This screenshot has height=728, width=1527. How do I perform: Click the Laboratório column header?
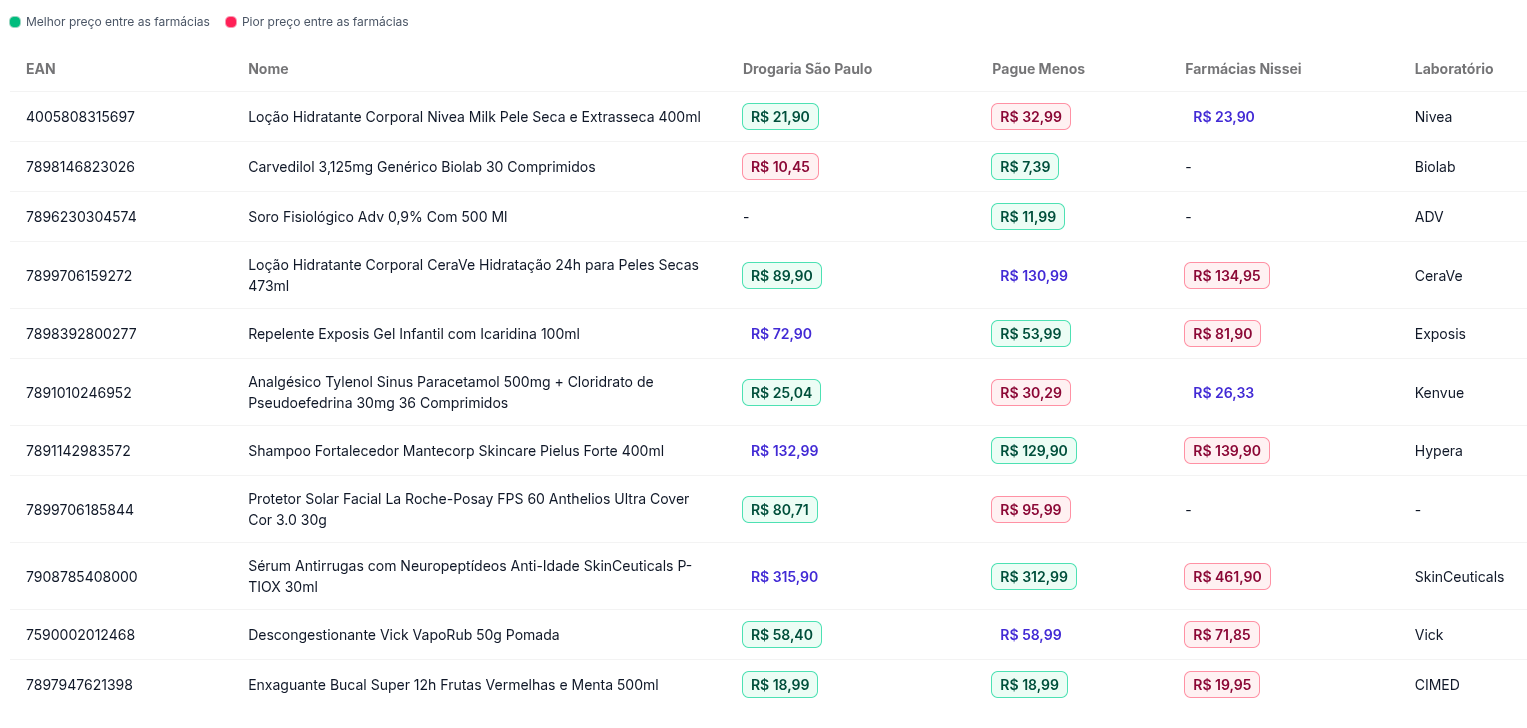point(1454,69)
